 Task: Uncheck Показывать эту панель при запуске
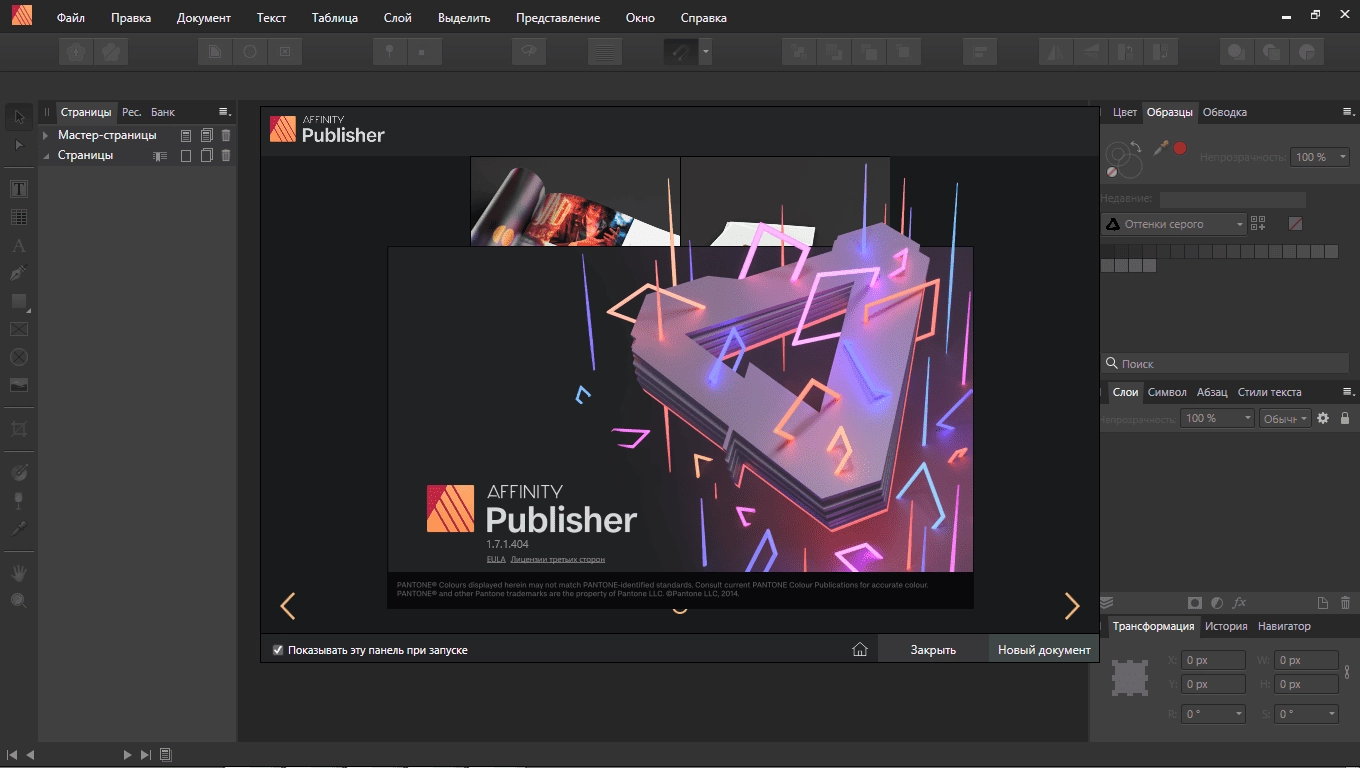tap(278, 650)
